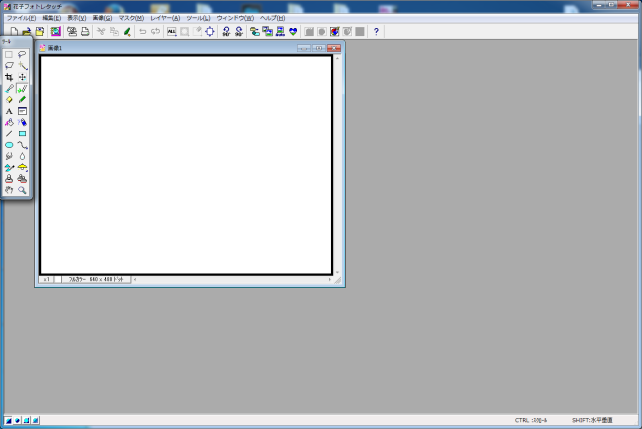
Task: Click the copy icon in the toolbar
Action: pos(114,32)
